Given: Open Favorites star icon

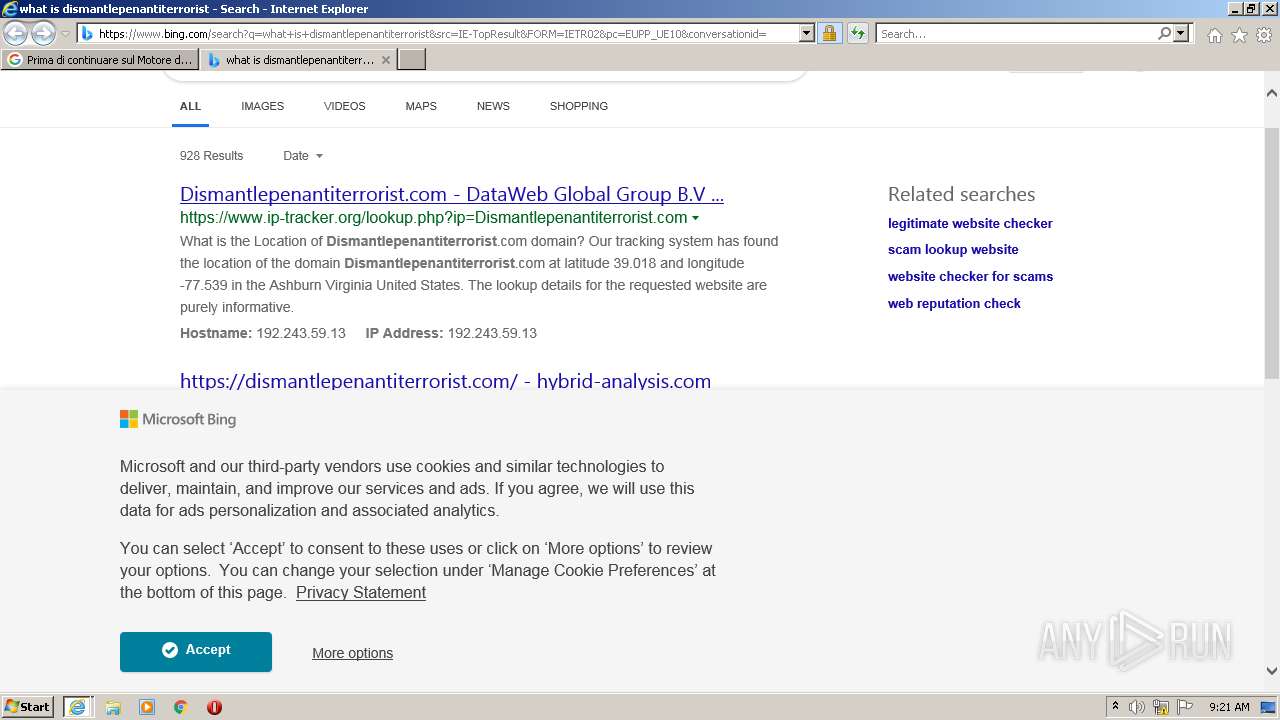Looking at the screenshot, I should coord(1239,35).
